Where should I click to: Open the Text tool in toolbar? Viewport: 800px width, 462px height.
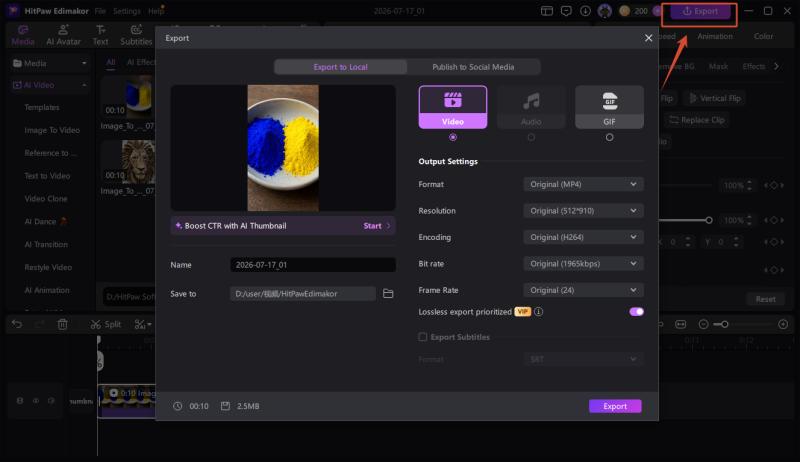tap(101, 35)
